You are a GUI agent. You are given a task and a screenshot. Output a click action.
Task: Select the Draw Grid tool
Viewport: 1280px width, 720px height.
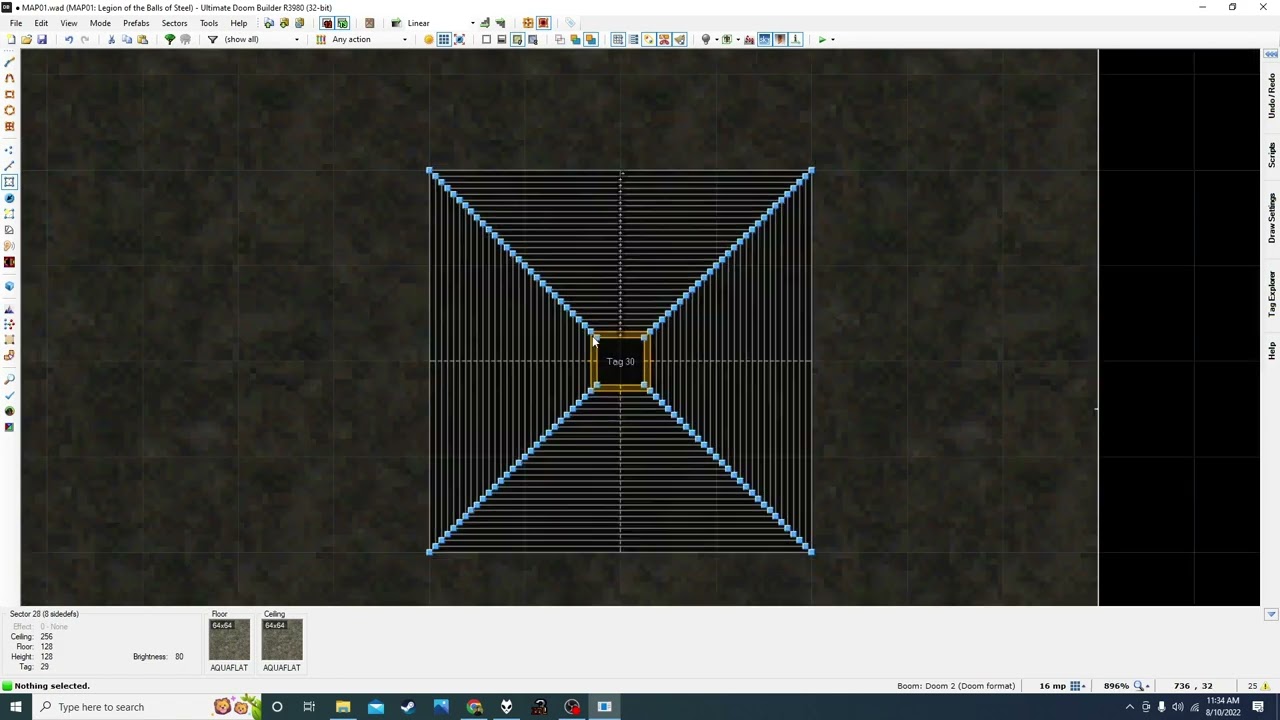pos(9,126)
